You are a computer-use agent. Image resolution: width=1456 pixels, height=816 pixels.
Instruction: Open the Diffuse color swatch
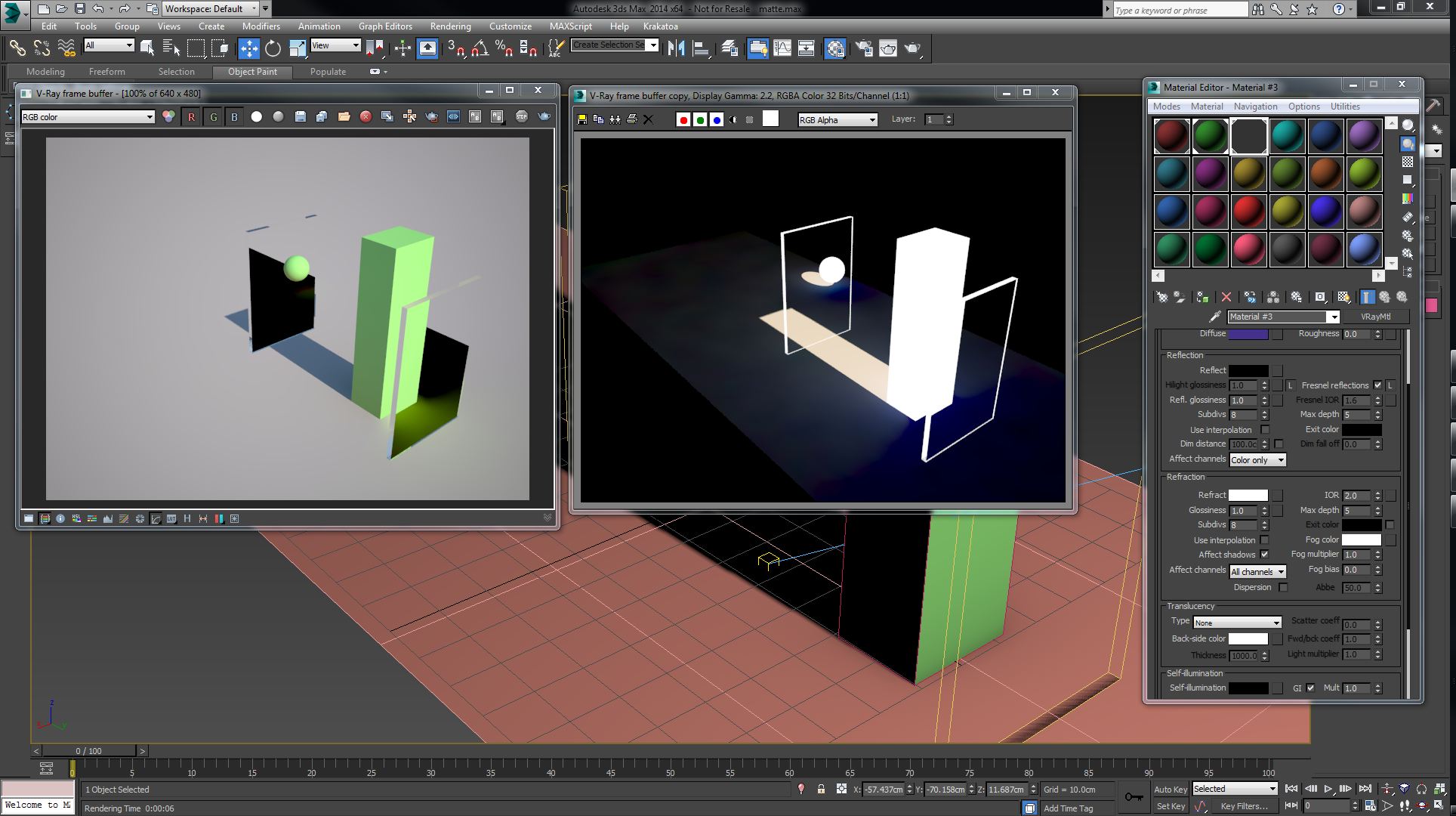pyautogui.click(x=1248, y=334)
